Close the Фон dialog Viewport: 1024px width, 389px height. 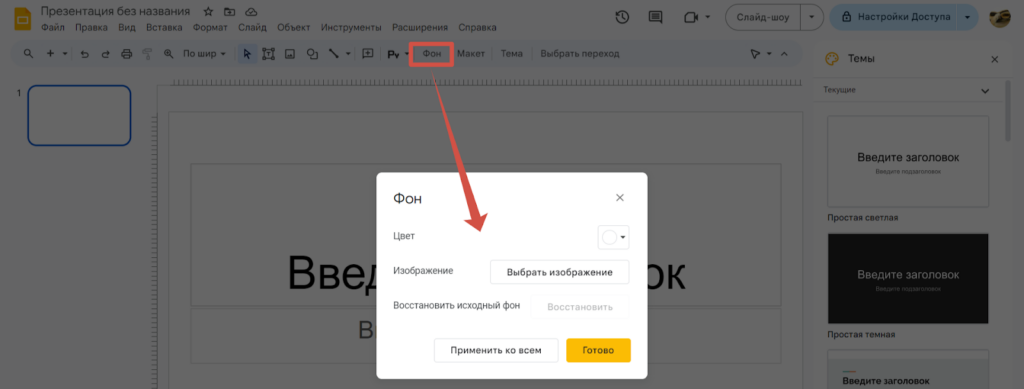(x=620, y=198)
